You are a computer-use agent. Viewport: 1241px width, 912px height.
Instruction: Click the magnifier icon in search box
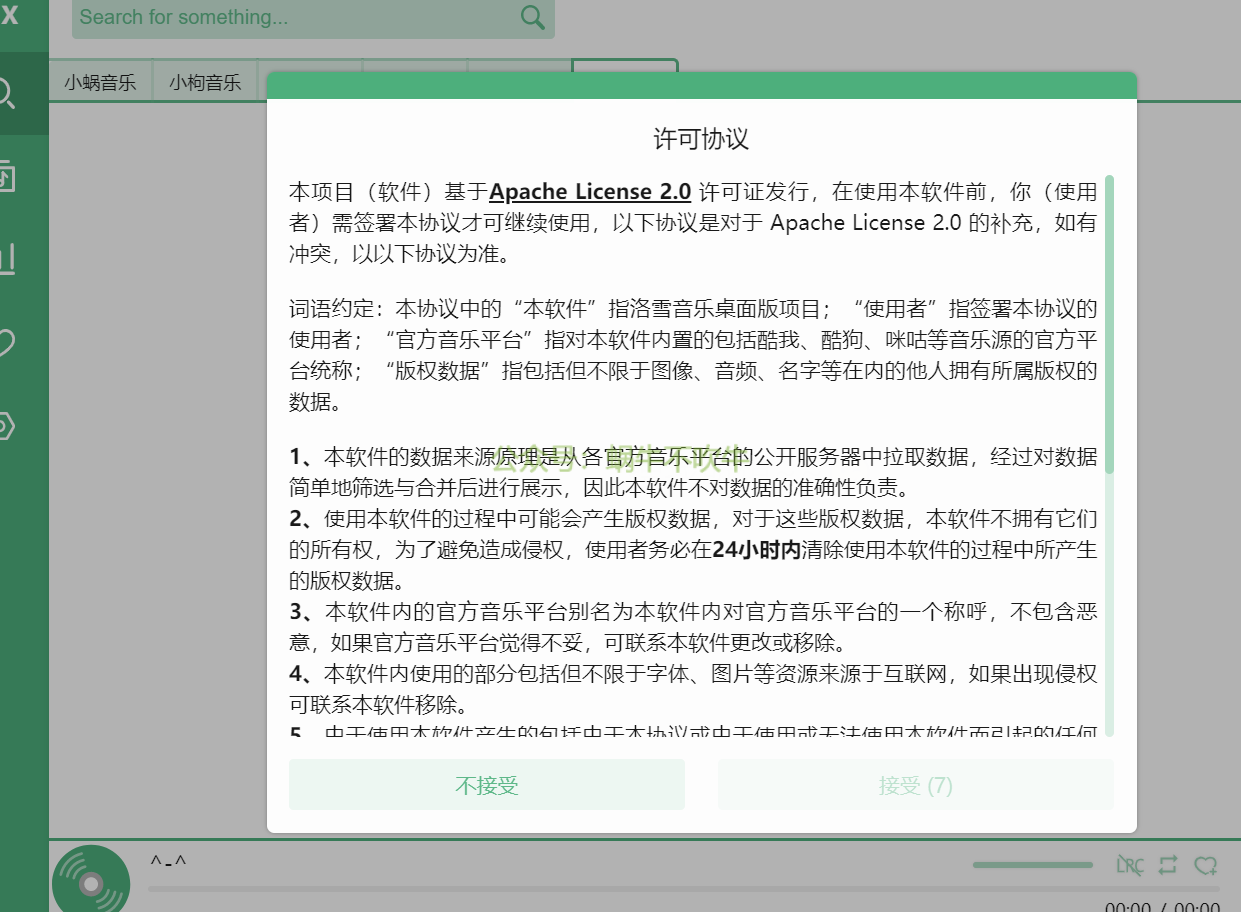pyautogui.click(x=533, y=17)
